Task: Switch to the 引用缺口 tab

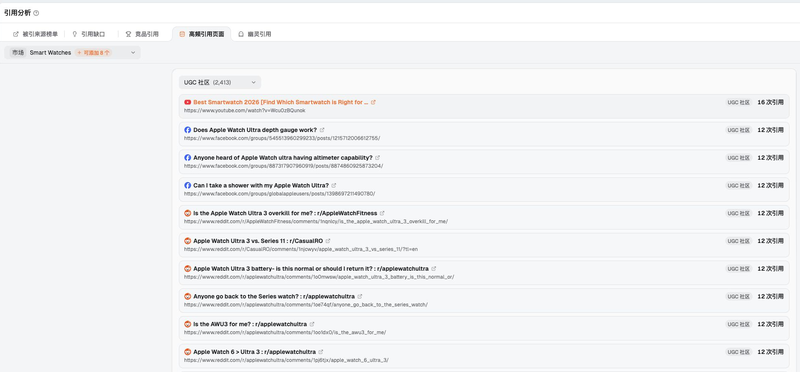Action: [89, 34]
